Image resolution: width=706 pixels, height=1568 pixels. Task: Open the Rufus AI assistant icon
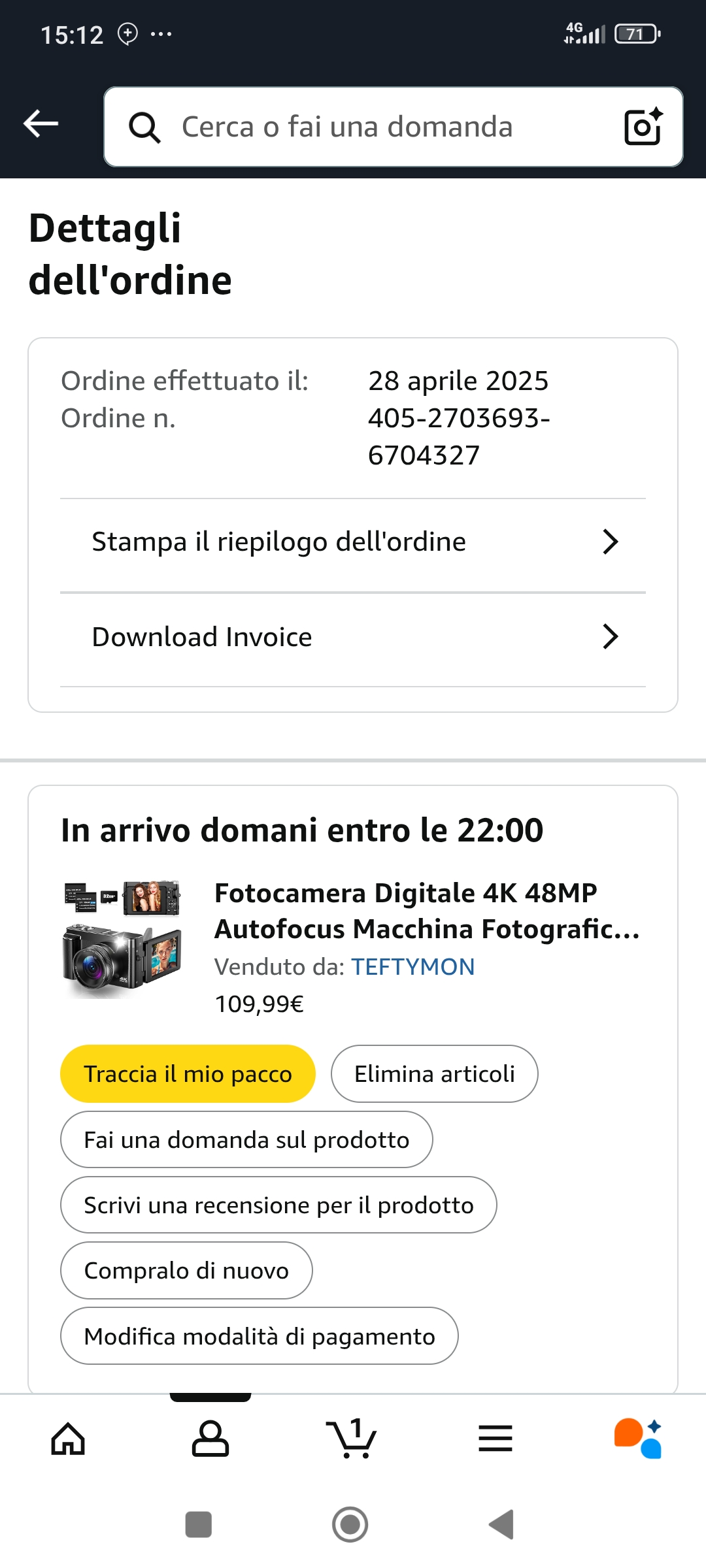click(x=638, y=1439)
